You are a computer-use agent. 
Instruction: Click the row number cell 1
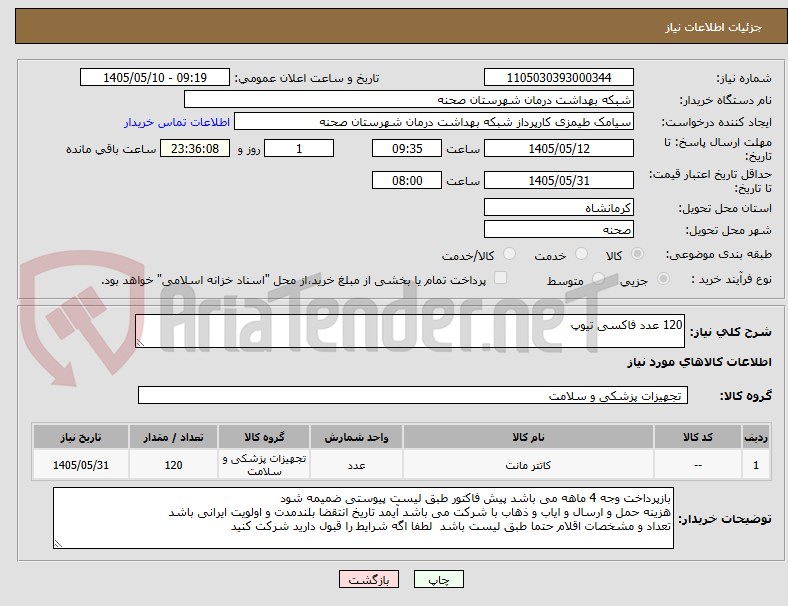[x=755, y=465]
